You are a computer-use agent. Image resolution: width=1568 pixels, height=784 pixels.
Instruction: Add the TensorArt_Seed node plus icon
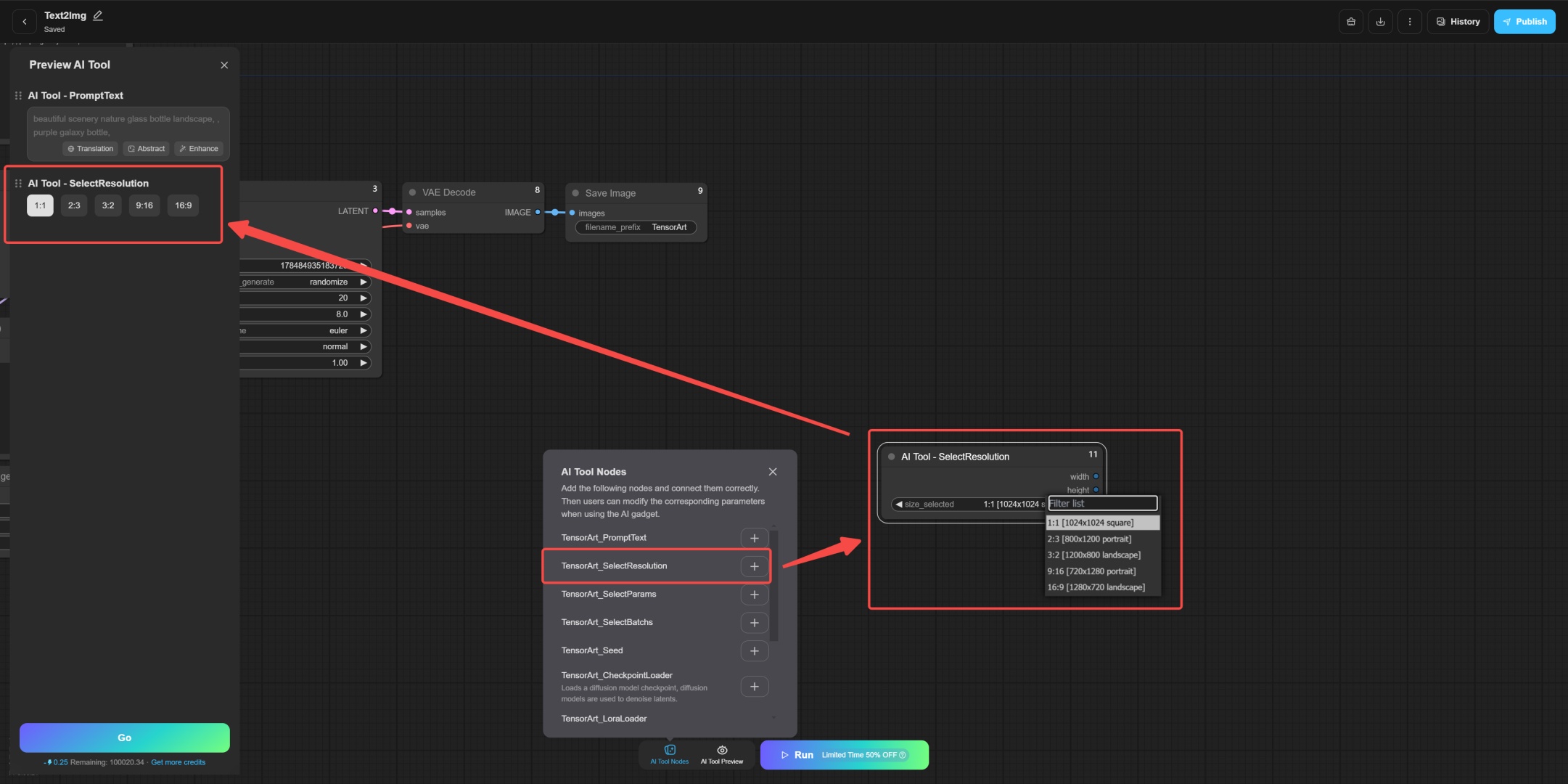[x=754, y=651]
